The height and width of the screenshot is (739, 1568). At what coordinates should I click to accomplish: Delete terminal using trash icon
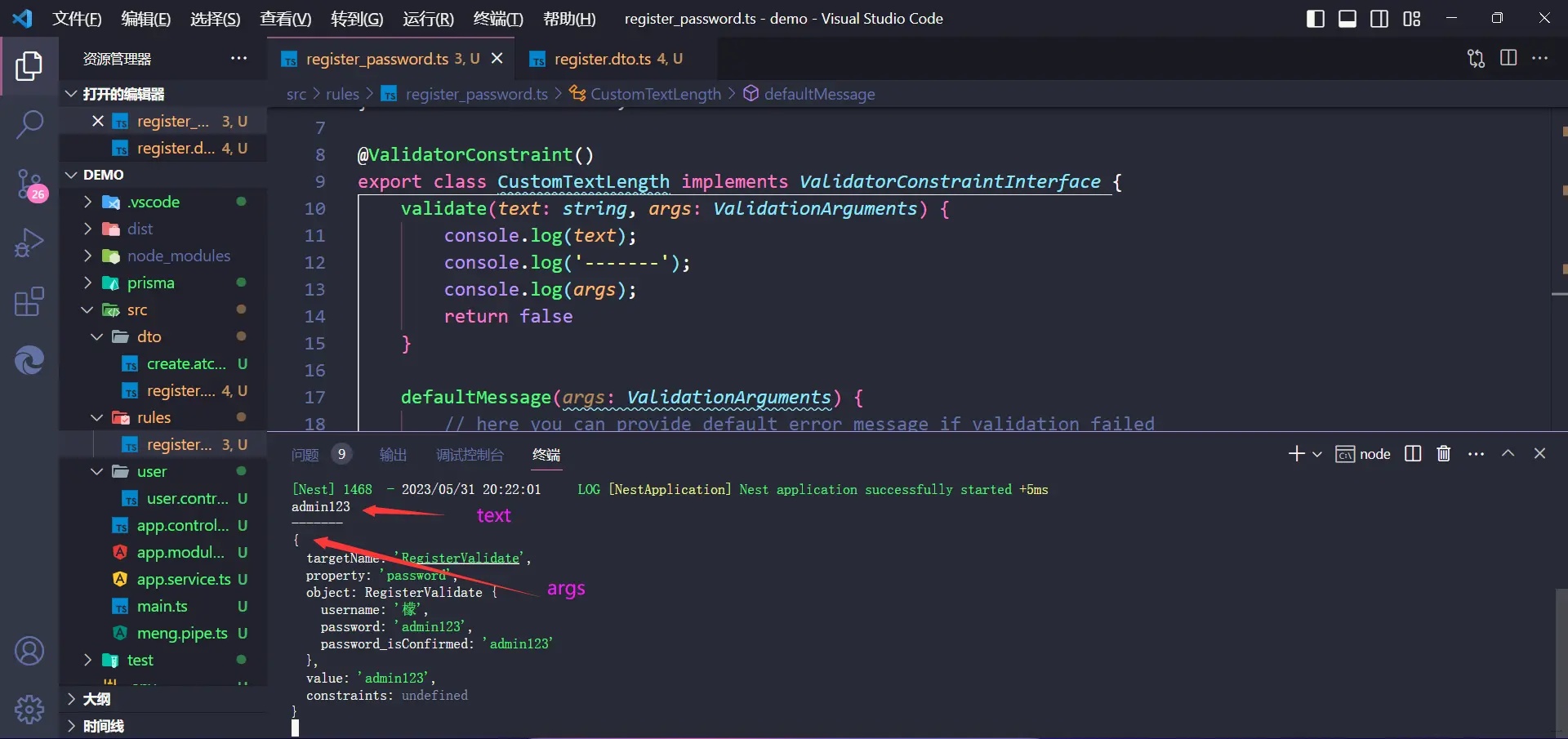(x=1443, y=454)
